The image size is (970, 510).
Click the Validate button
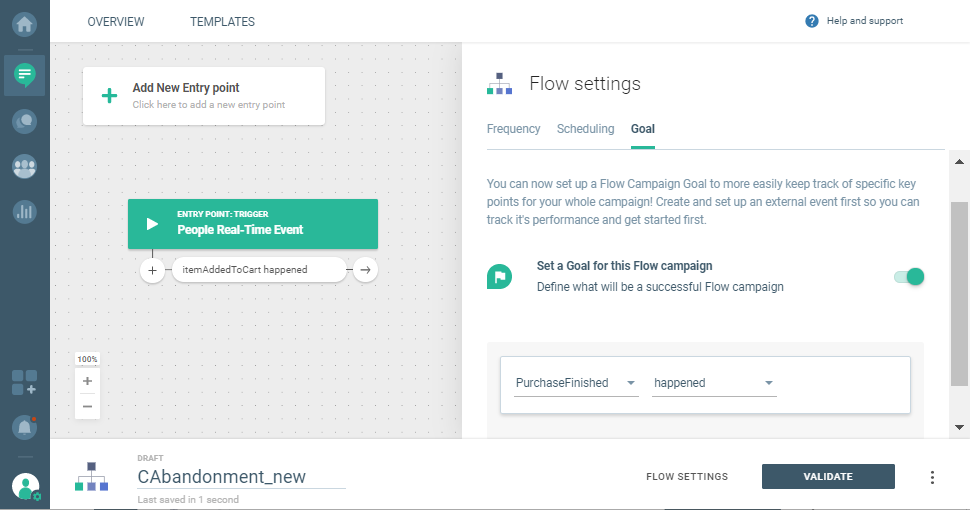(x=828, y=477)
